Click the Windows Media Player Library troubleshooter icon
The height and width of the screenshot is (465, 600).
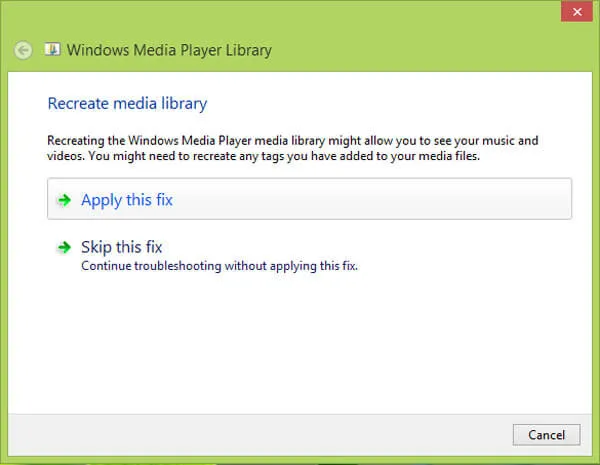pos(52,49)
